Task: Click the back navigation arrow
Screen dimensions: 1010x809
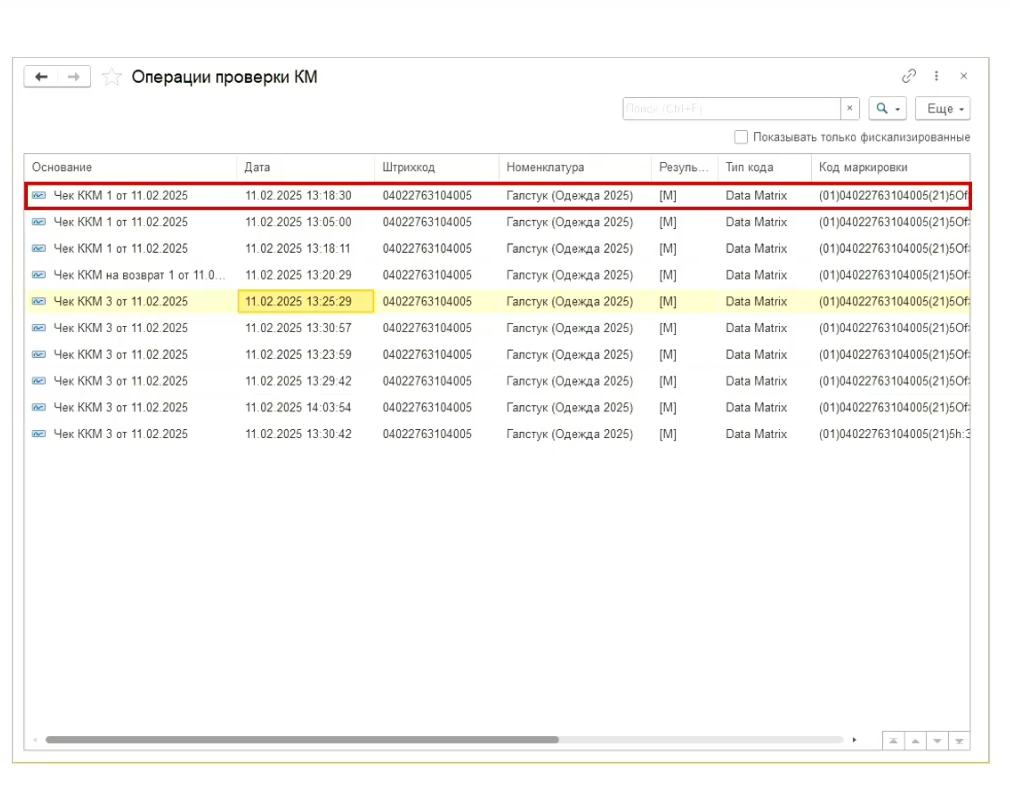Action: (x=41, y=77)
